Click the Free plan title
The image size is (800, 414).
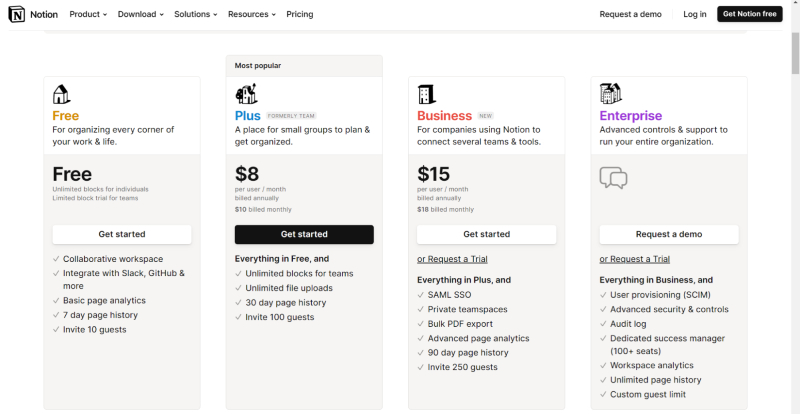pos(66,116)
